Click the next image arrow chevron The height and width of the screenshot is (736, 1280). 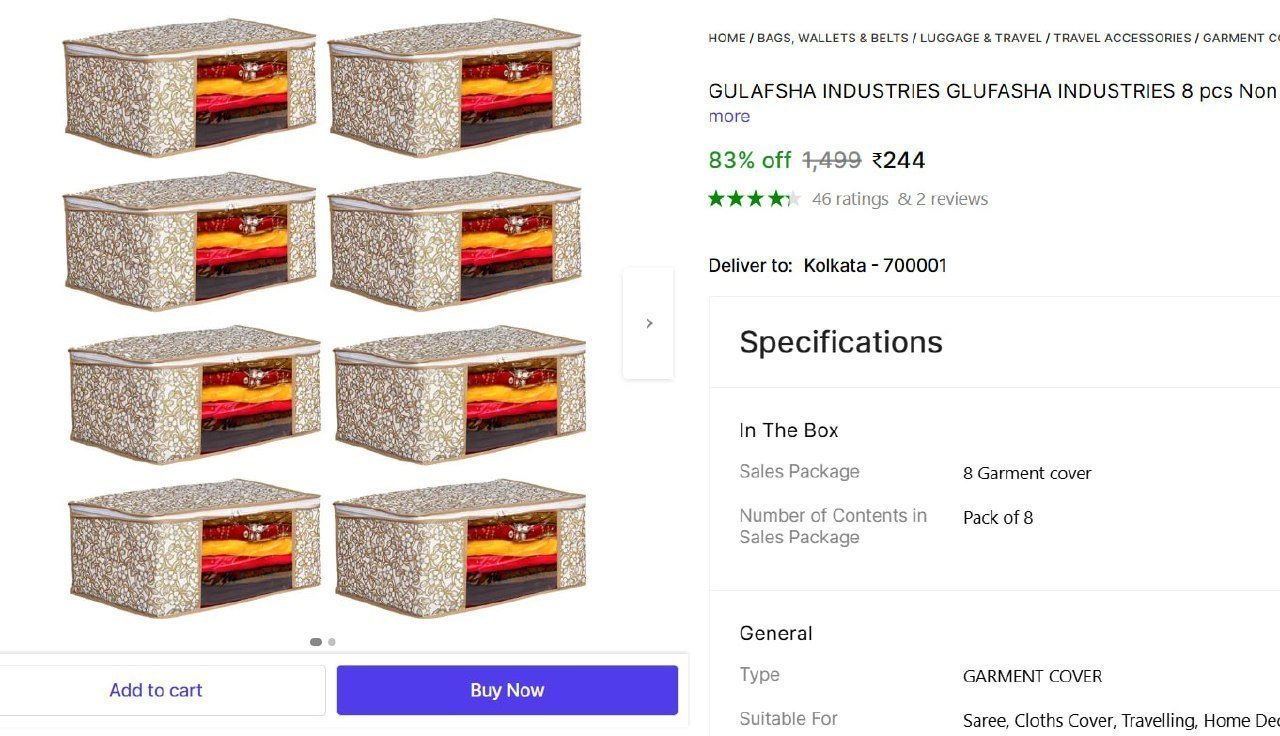(648, 323)
